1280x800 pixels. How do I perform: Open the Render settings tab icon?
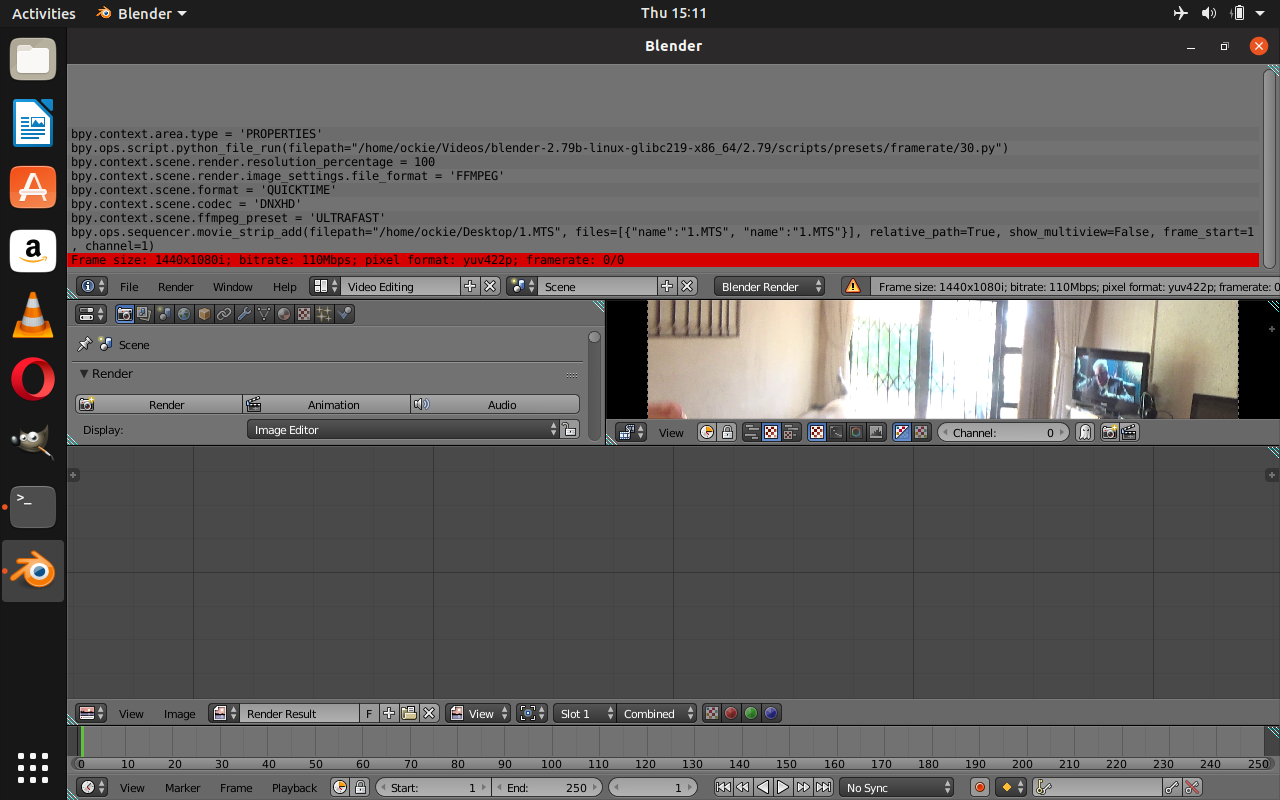(125, 314)
